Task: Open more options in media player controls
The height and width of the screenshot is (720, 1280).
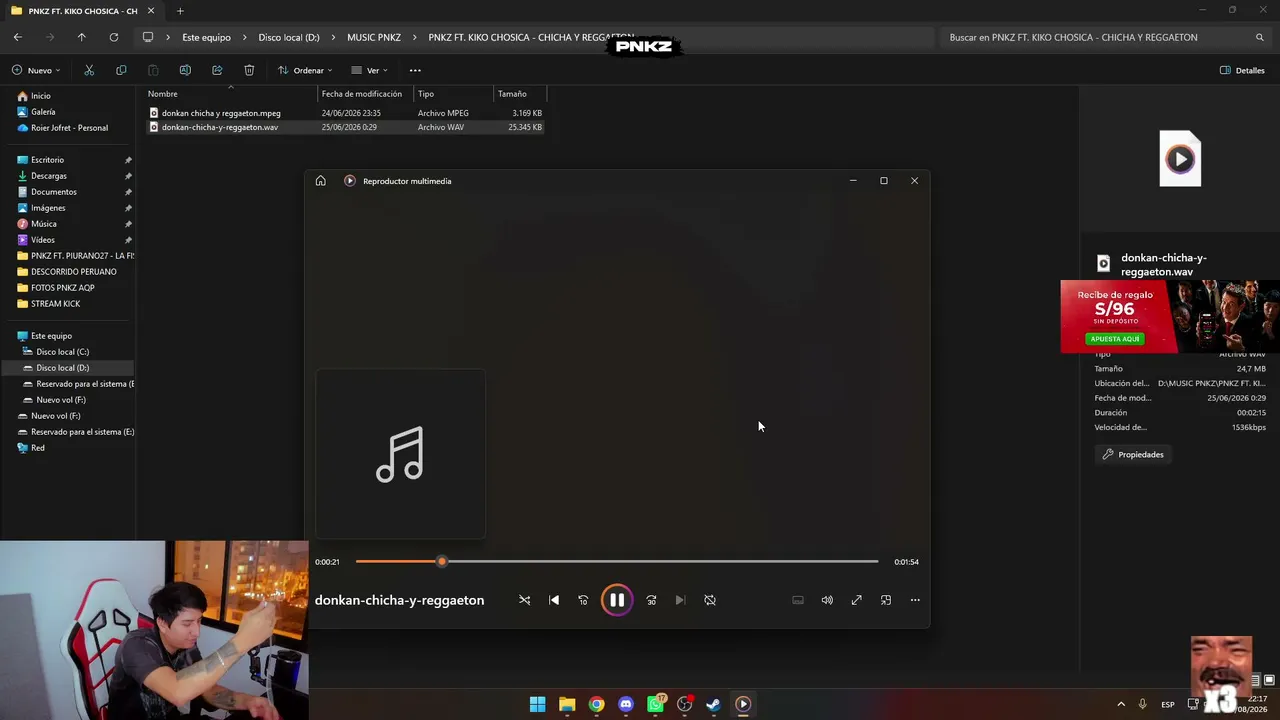Action: [915, 600]
